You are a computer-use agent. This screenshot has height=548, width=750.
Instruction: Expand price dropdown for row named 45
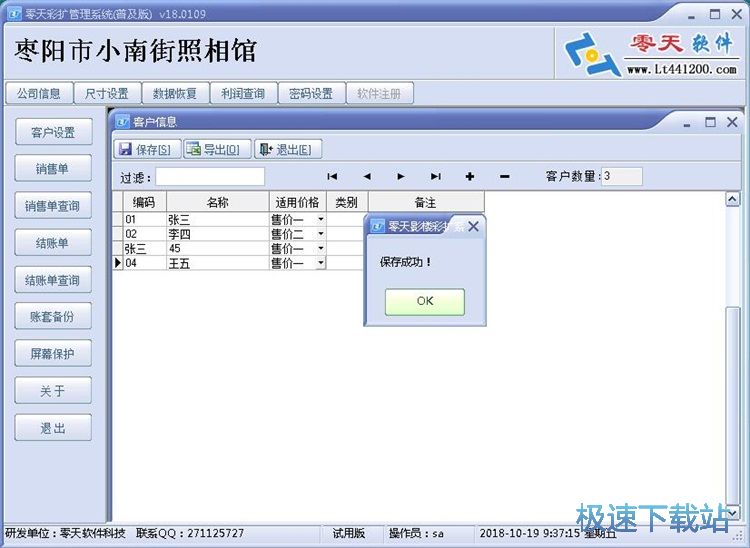coord(321,248)
